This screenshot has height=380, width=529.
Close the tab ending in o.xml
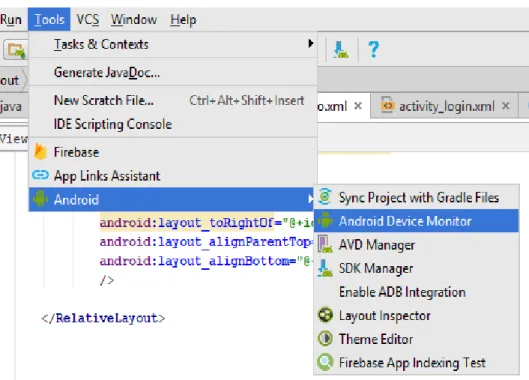(358, 106)
